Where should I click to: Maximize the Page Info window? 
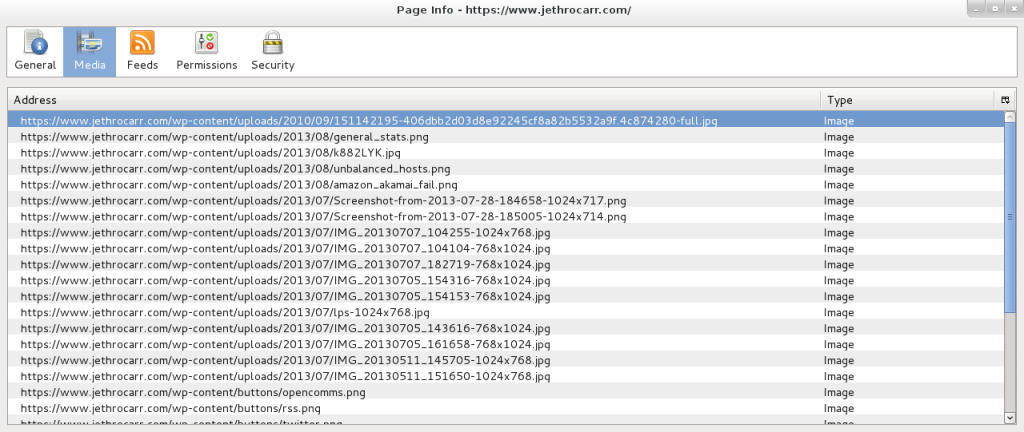995,8
